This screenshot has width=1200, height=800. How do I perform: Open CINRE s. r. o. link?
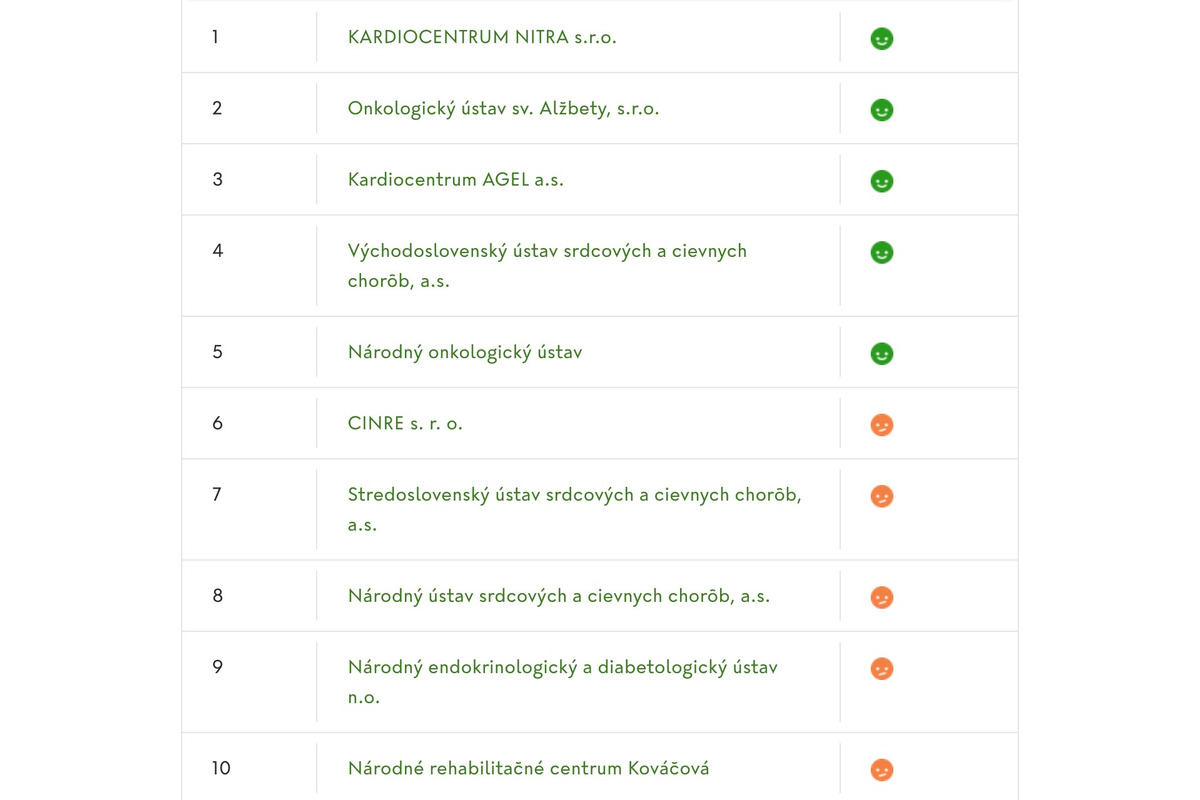tap(405, 423)
